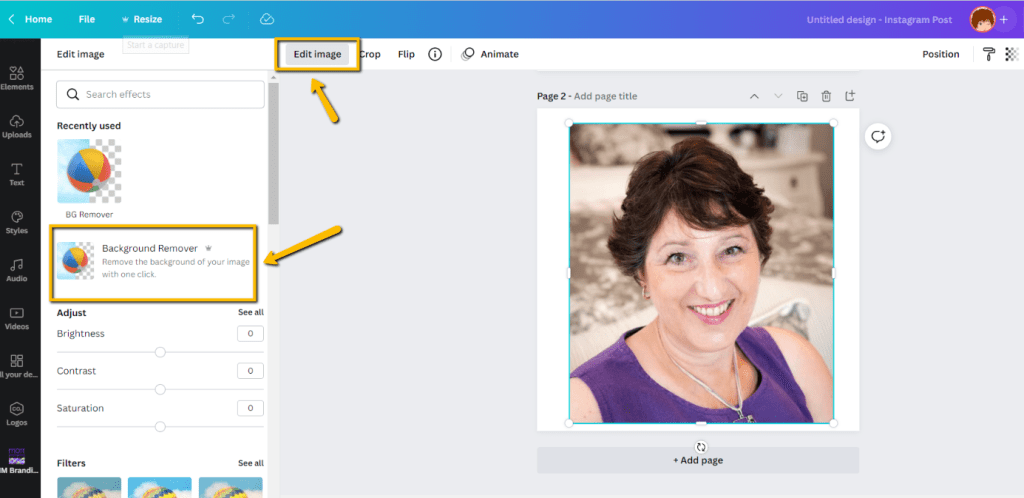Open the brand kit sidebar item
Screen dimensions: 1024x498
pos(16,461)
